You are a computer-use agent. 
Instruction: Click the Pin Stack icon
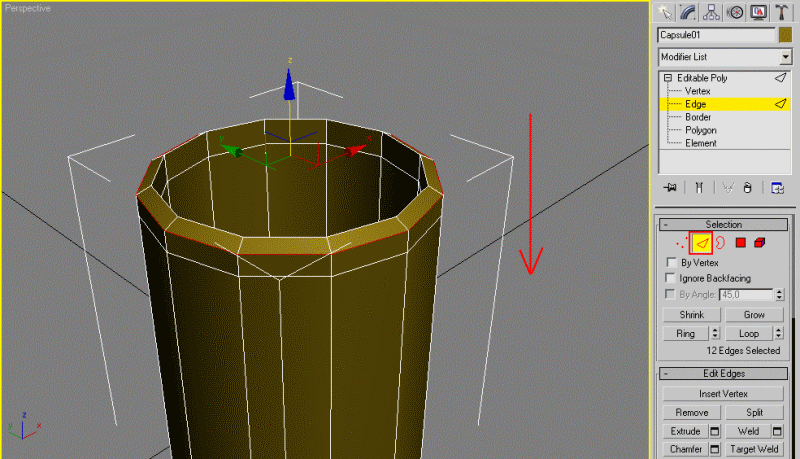point(670,188)
